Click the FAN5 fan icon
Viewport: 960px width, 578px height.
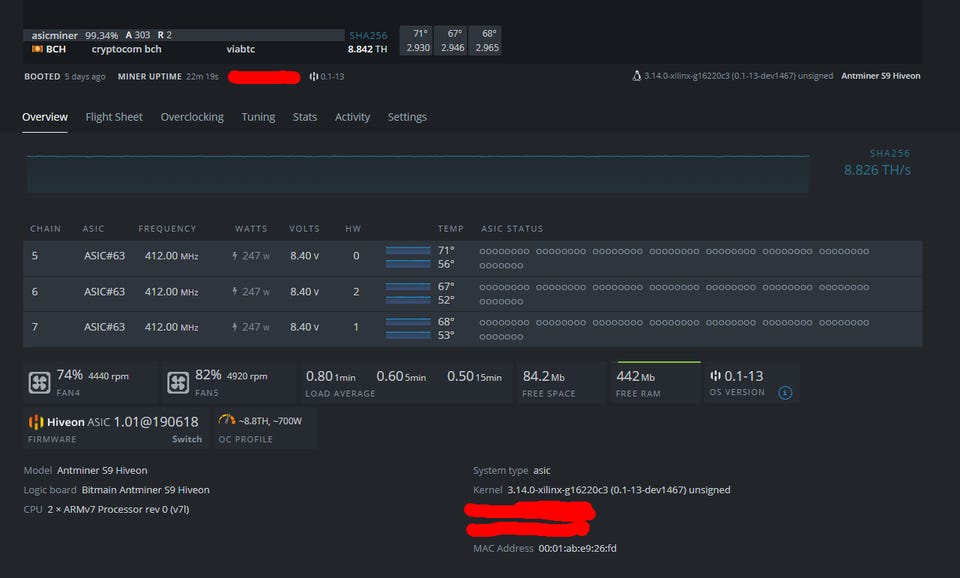pyautogui.click(x=178, y=383)
